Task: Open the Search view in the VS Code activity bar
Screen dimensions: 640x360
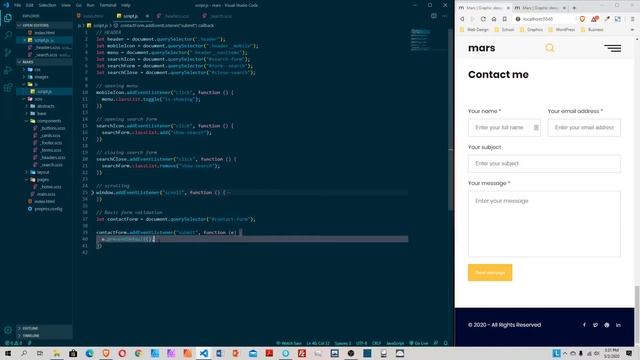Action: [8, 35]
